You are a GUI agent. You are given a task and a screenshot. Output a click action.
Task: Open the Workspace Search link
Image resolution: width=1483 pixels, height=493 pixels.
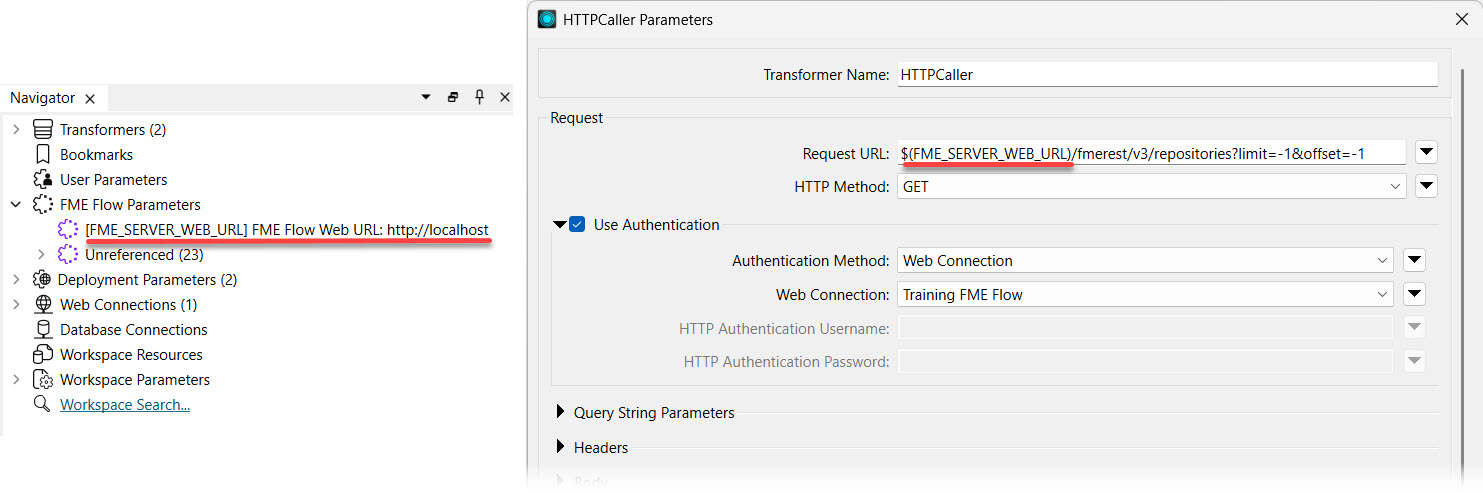pos(125,405)
